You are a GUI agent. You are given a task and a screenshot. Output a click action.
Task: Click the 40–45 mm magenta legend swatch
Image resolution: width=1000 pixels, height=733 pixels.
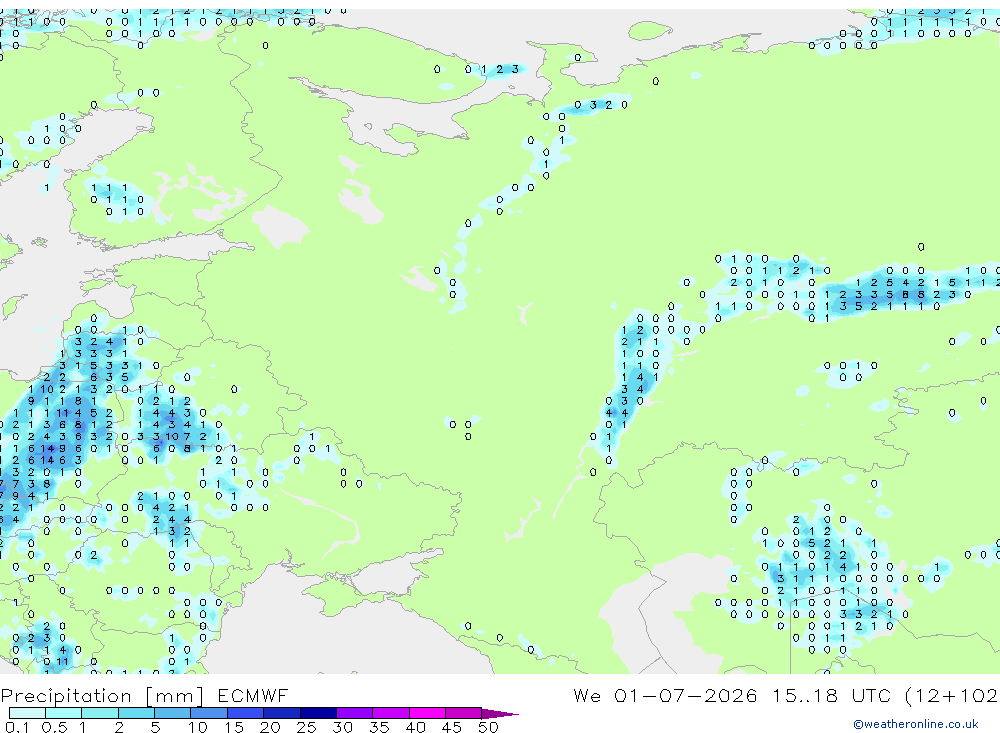pyautogui.click(x=427, y=713)
